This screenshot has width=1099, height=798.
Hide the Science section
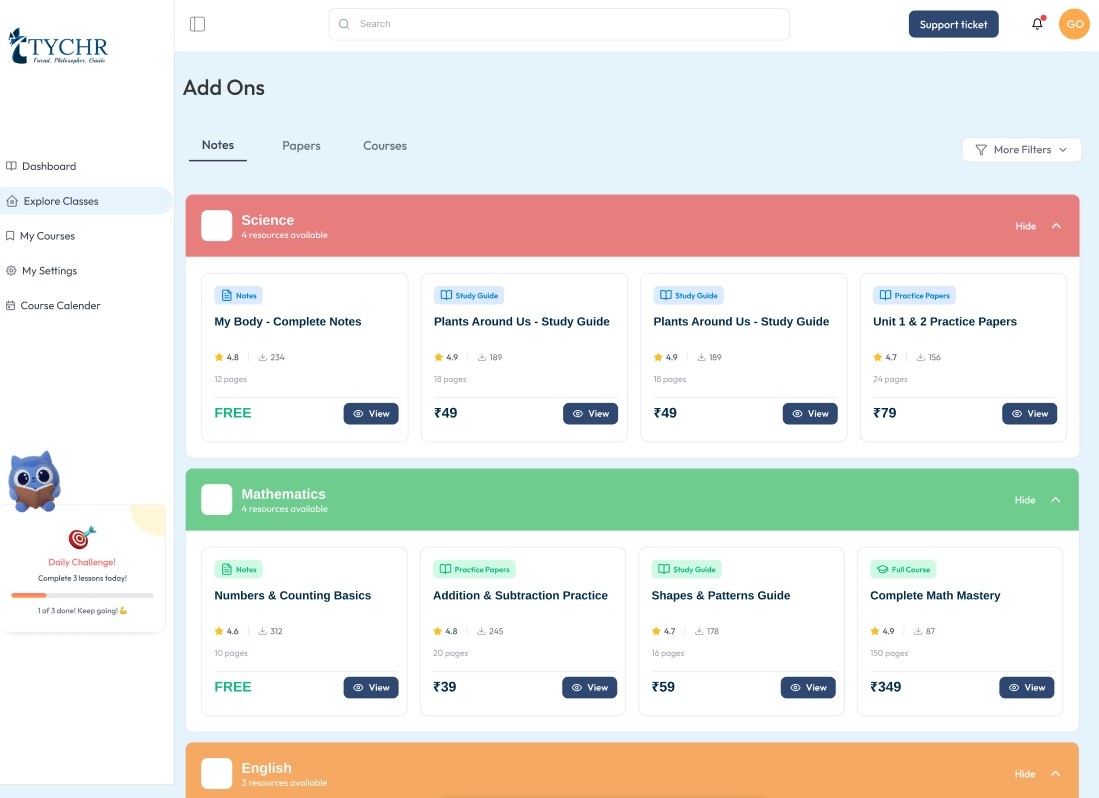(x=1025, y=226)
